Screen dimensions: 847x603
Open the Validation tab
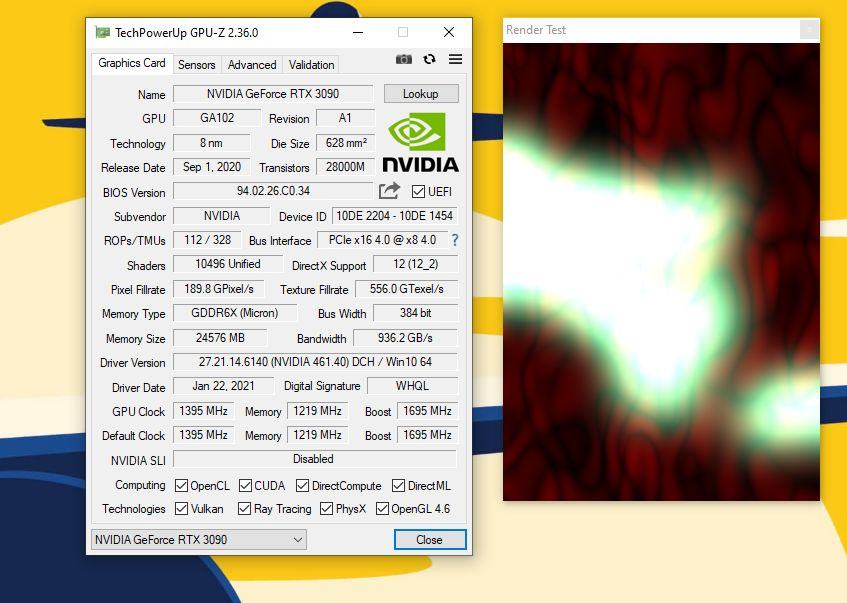(311, 65)
